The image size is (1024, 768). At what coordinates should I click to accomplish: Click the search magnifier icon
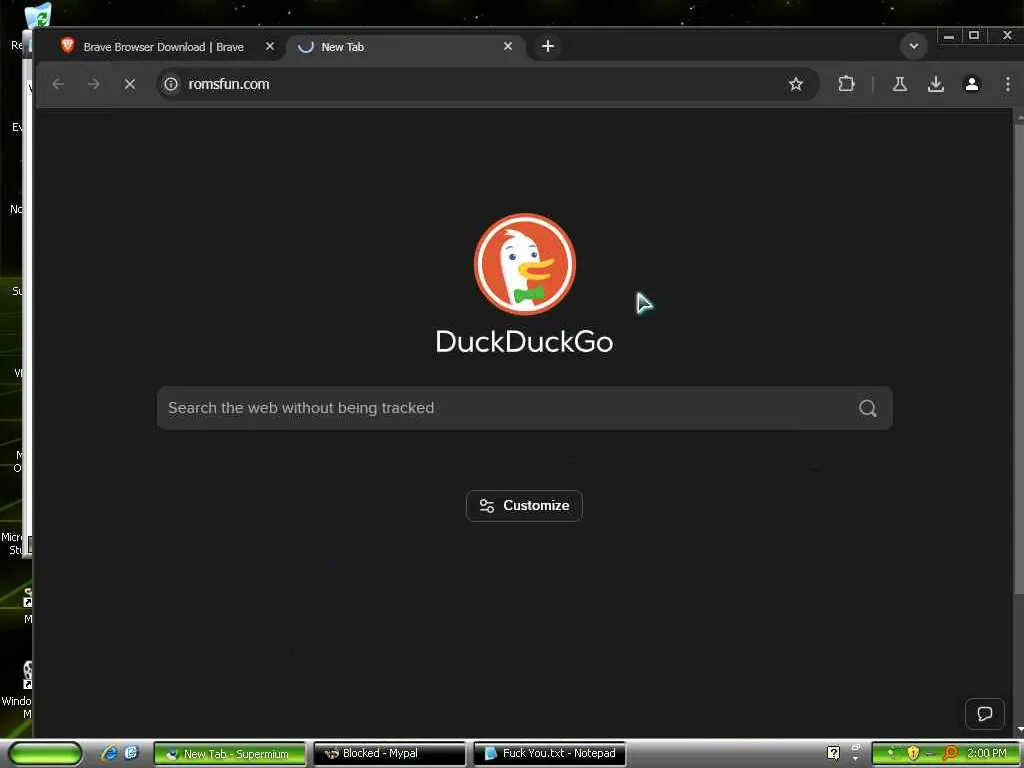(x=868, y=408)
